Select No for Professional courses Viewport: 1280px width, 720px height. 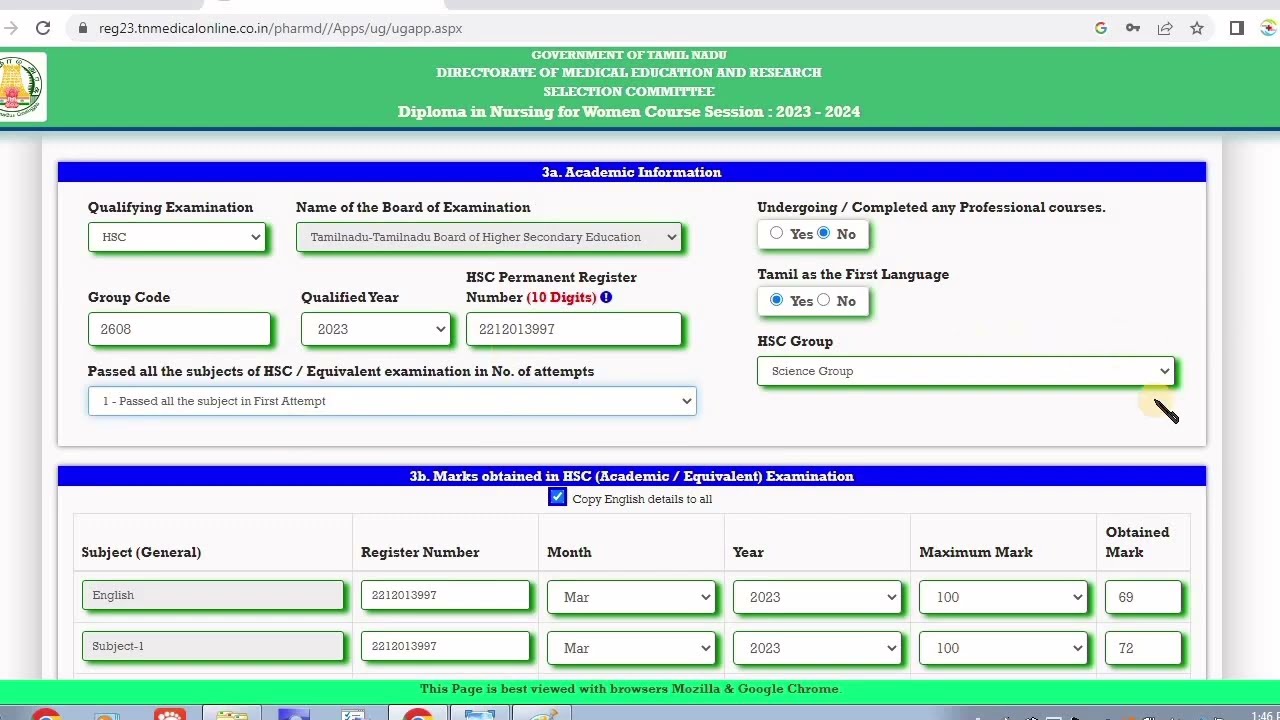click(x=823, y=233)
